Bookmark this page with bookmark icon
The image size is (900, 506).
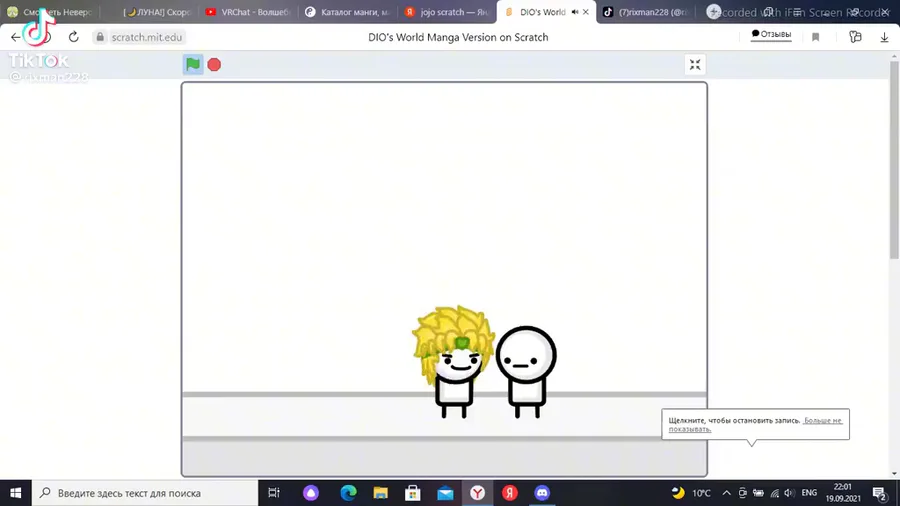[816, 37]
